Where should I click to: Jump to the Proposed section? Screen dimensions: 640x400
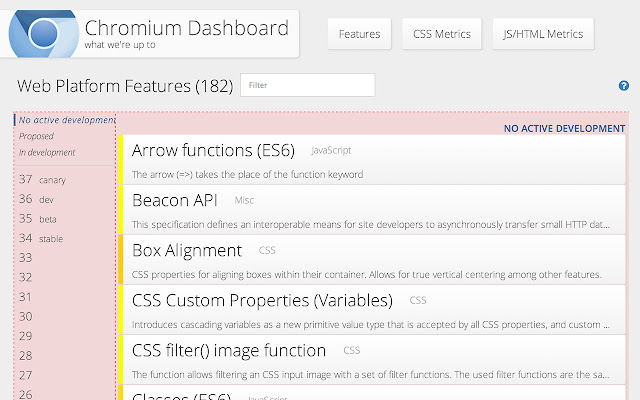pyautogui.click(x=37, y=136)
